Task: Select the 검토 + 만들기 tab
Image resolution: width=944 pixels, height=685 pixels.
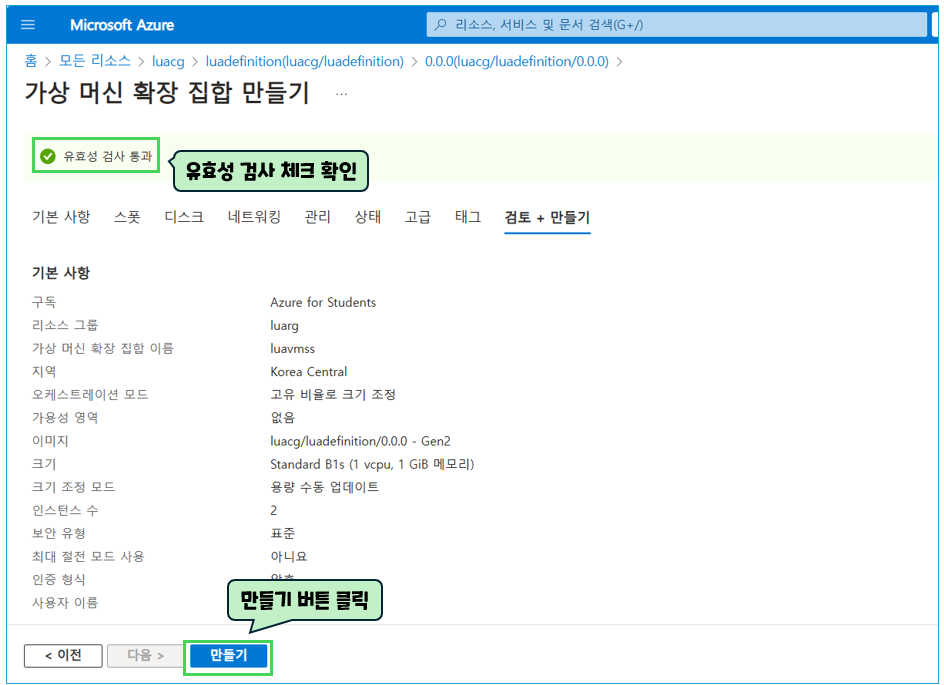Action: 547,217
